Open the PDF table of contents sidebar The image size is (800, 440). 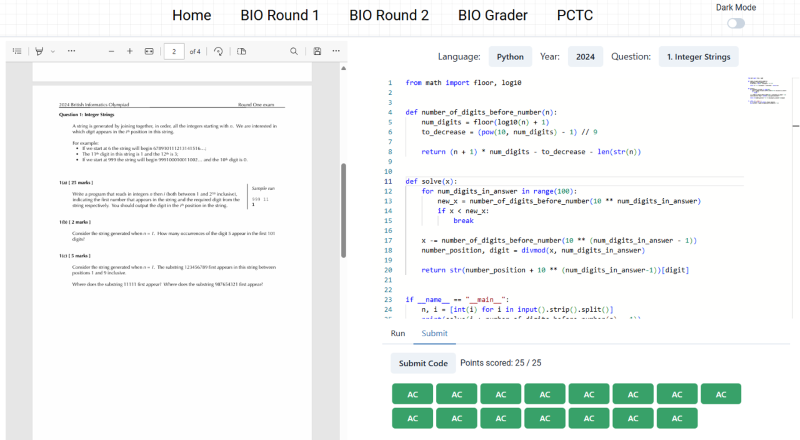[x=17, y=51]
